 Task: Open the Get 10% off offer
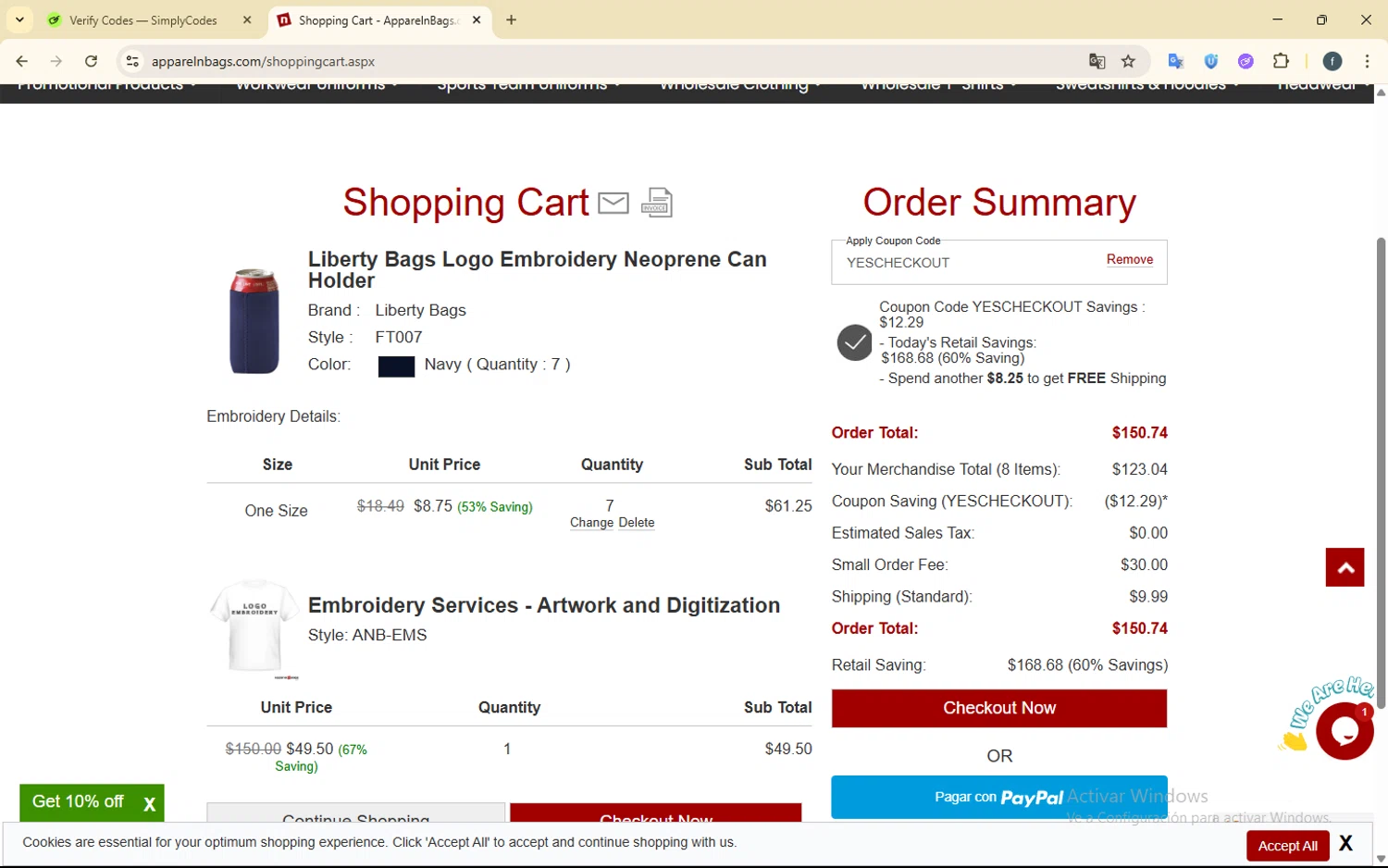78,802
